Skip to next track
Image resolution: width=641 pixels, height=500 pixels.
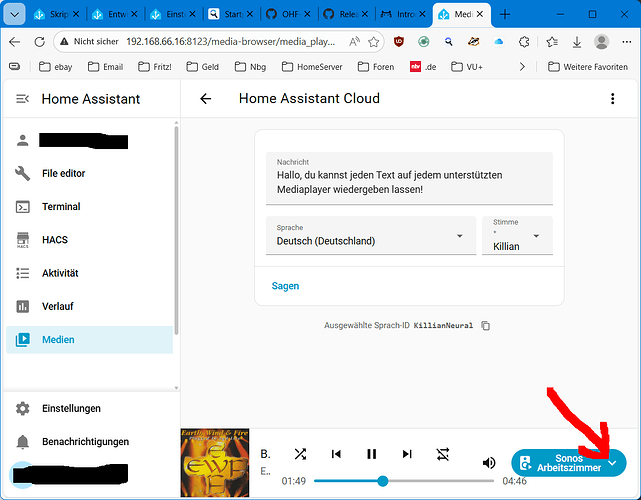click(407, 454)
